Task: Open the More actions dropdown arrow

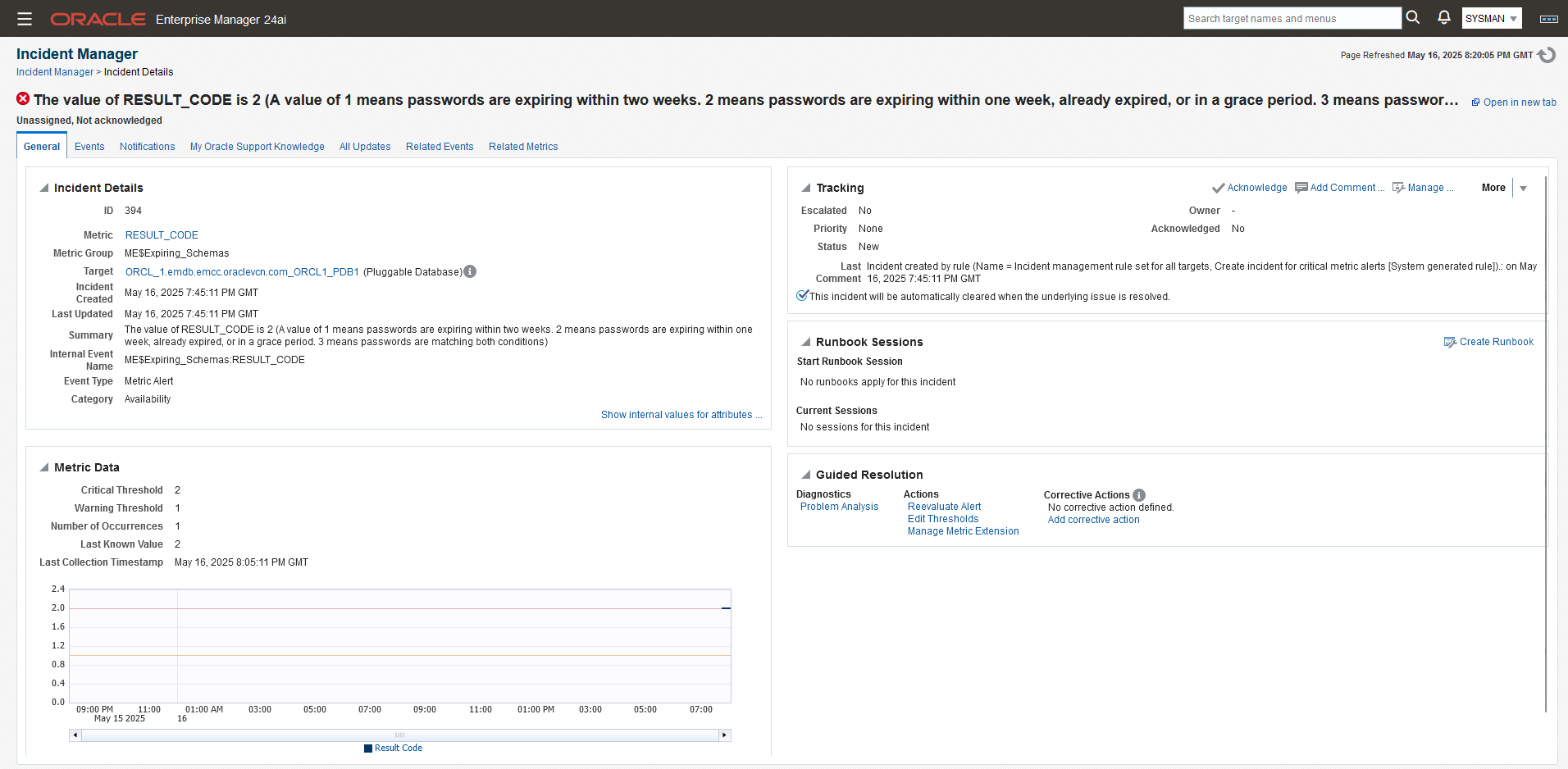Action: point(1524,188)
